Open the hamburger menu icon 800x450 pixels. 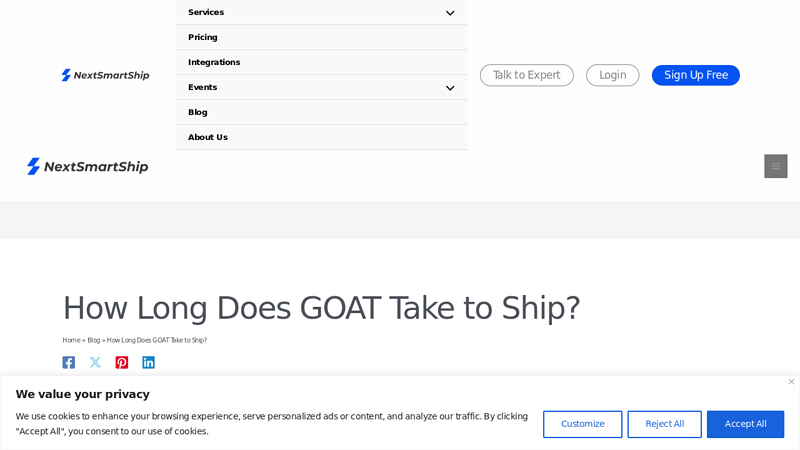tap(776, 166)
